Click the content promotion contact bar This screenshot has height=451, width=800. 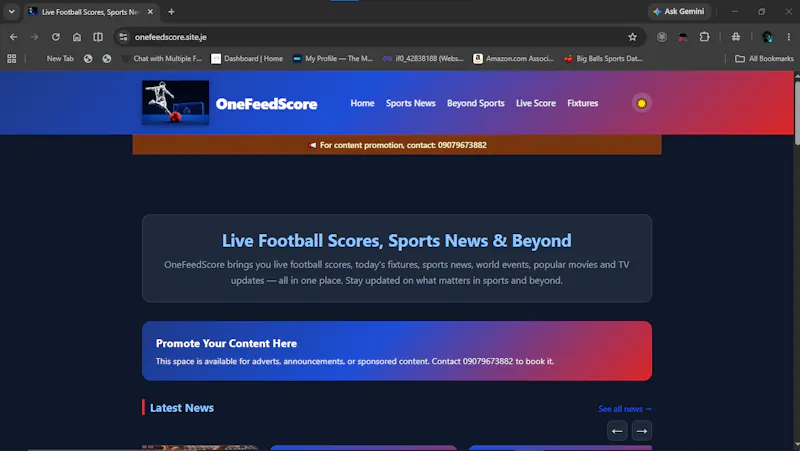(x=397, y=145)
